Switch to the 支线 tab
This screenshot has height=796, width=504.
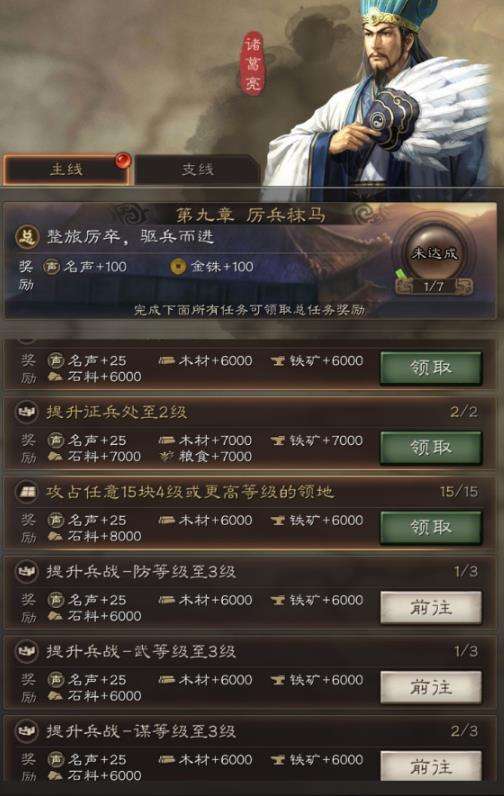pyautogui.click(x=198, y=169)
